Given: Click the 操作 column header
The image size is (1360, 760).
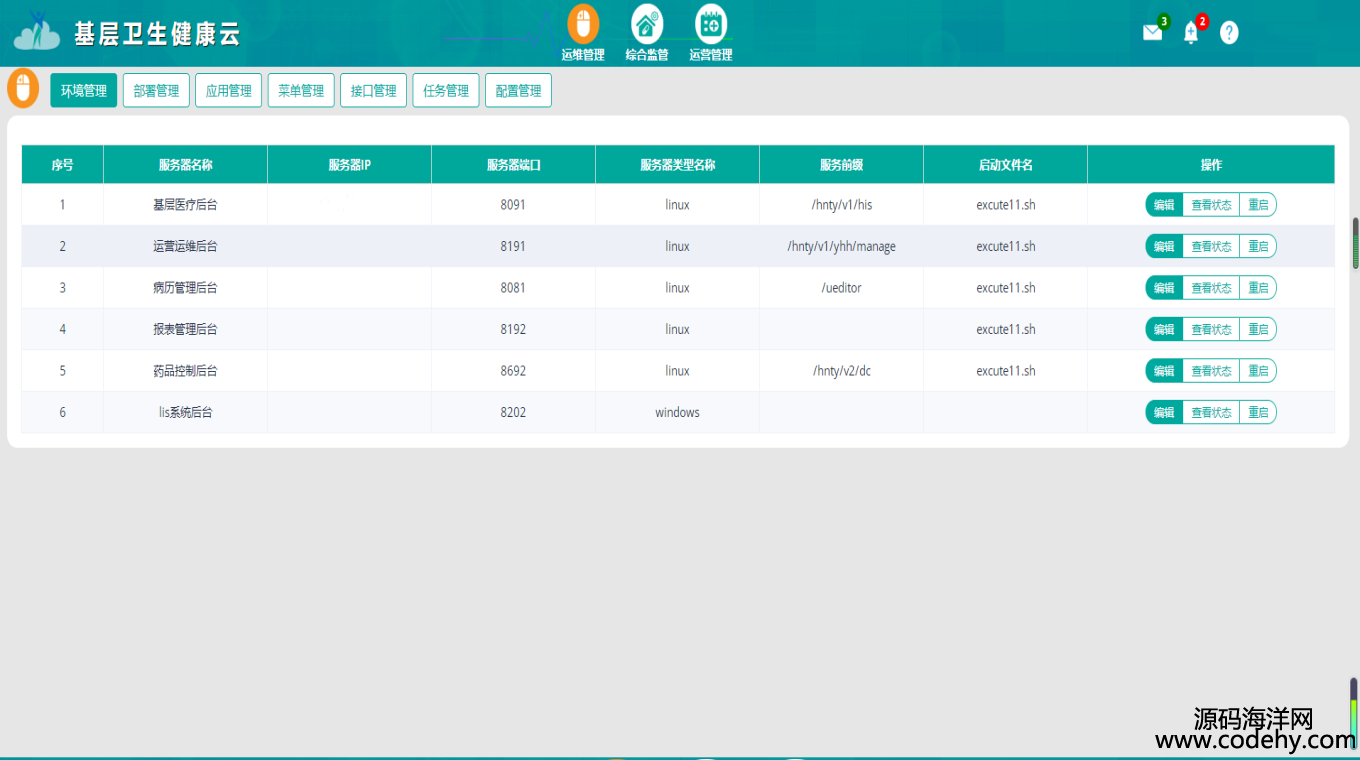Looking at the screenshot, I should point(1211,165).
